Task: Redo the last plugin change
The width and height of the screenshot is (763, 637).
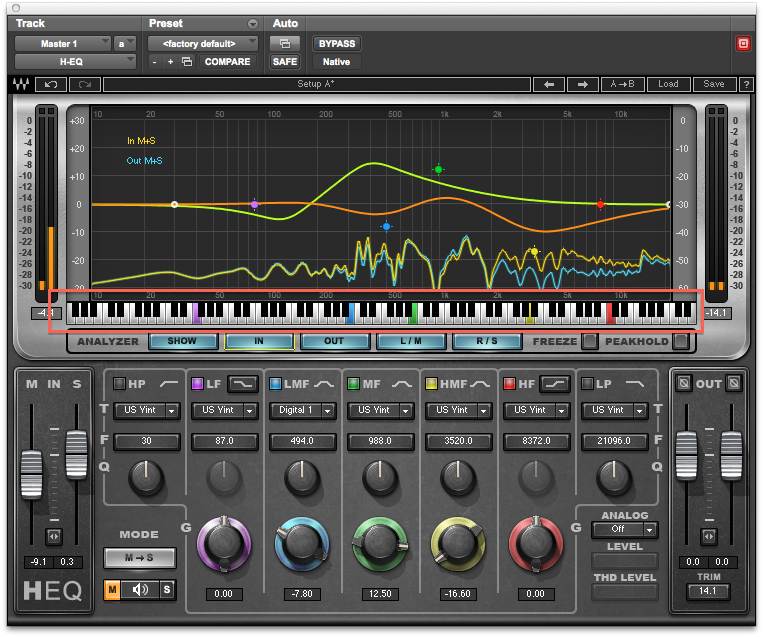Action: (85, 84)
